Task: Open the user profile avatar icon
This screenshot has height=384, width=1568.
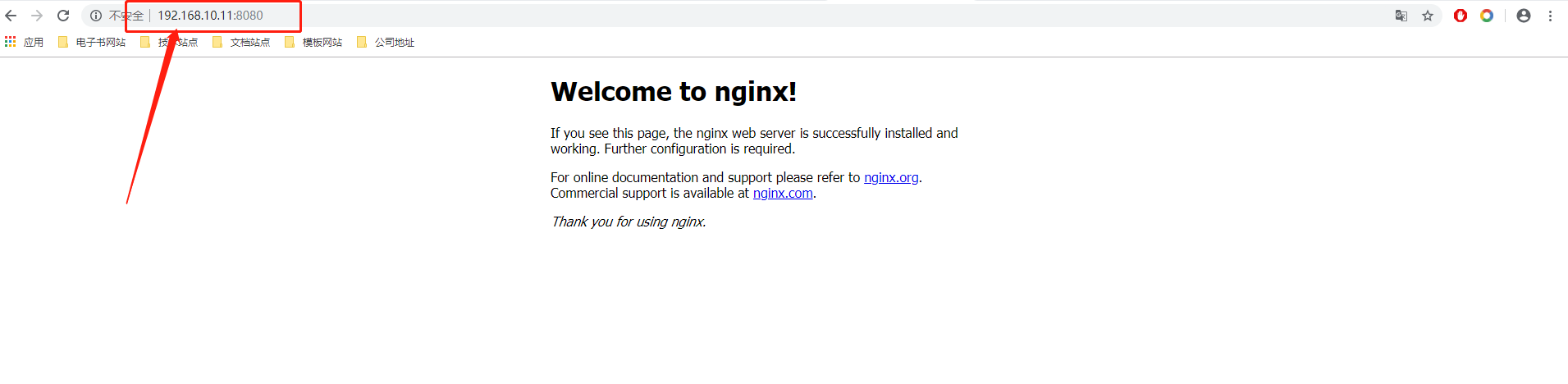Action: click(1524, 16)
